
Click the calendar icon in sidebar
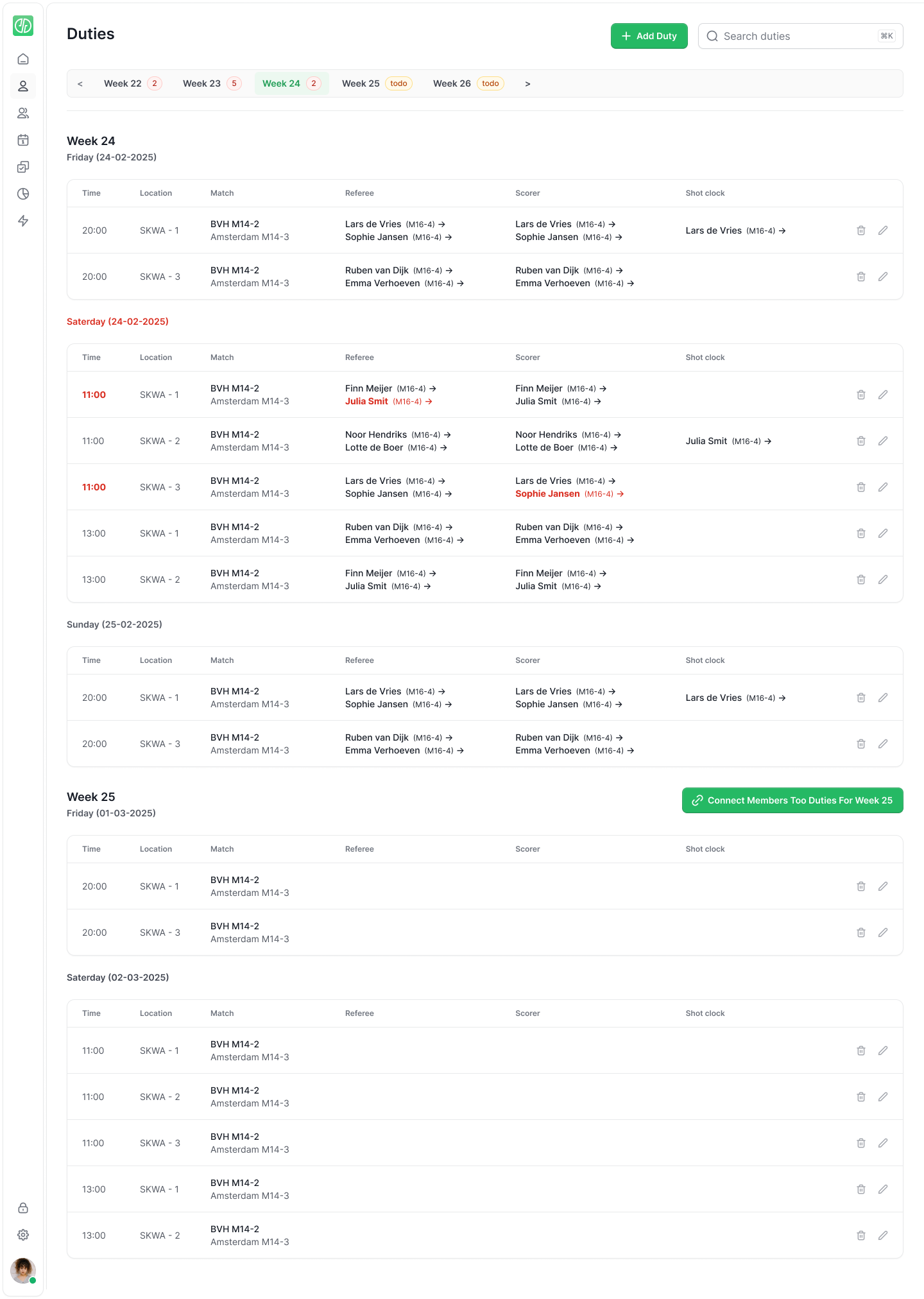point(23,140)
